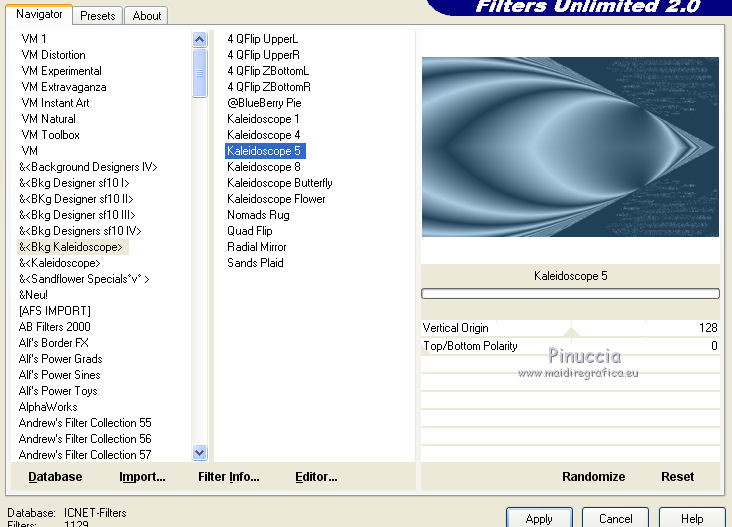
Task: Select the Navigator tab
Action: 39,14
